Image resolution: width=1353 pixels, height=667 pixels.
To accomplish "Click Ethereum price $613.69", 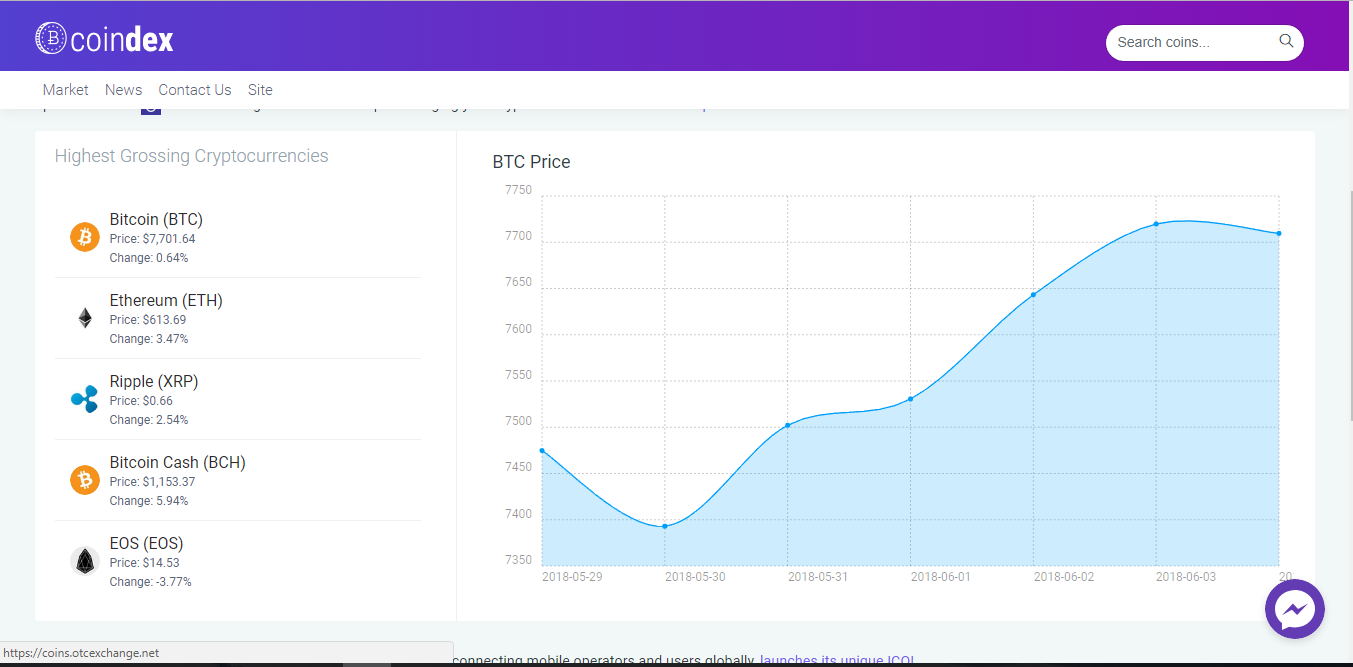I will [x=148, y=320].
